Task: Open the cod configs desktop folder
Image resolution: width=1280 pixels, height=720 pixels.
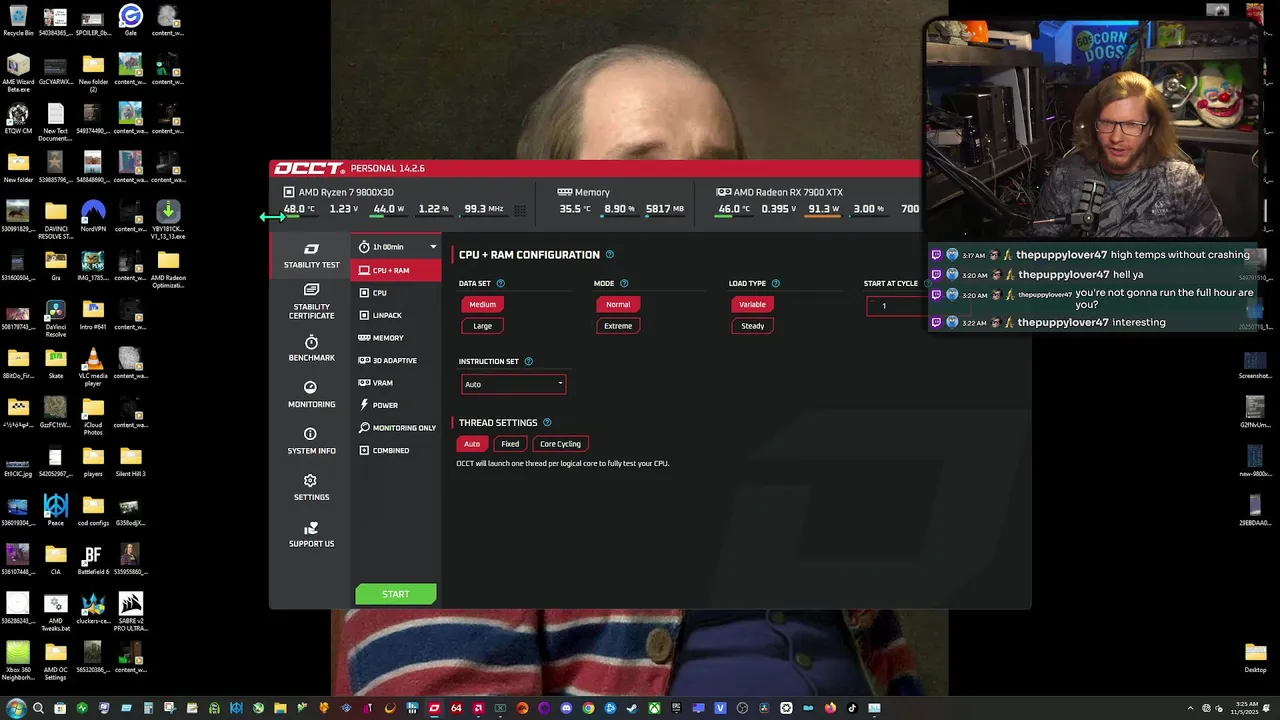Action: [x=93, y=510]
